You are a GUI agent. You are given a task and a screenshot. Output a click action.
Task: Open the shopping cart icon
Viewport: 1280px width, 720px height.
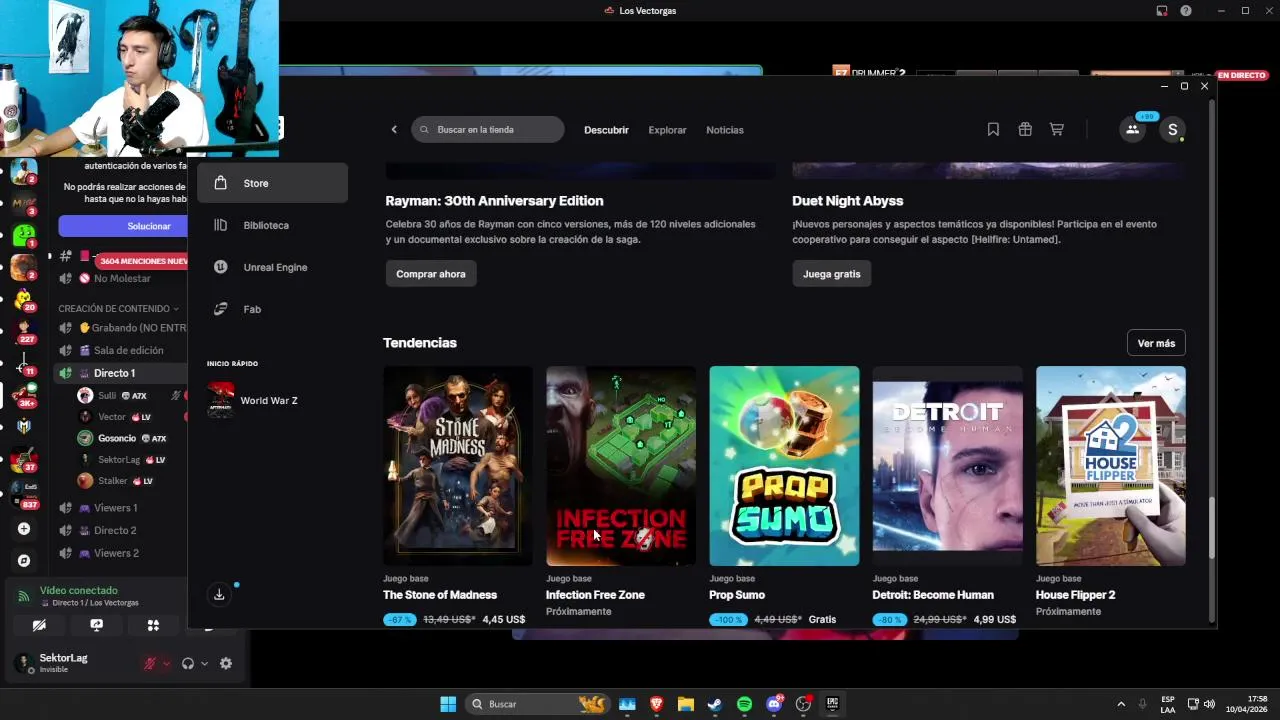1056,129
